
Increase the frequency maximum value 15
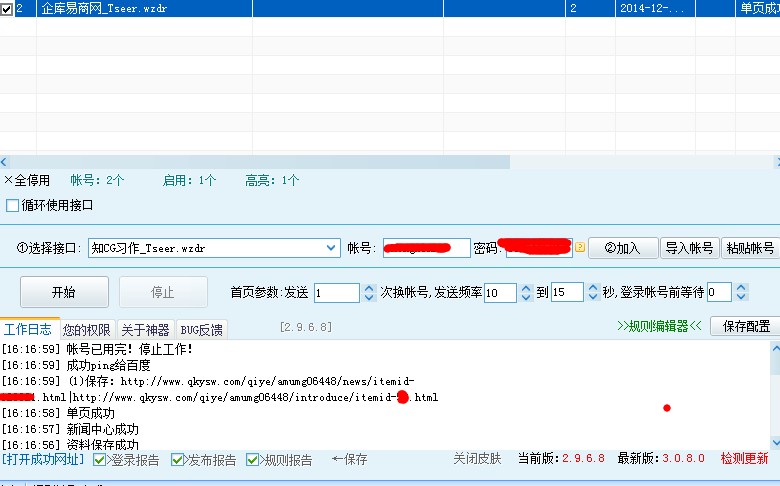click(593, 288)
